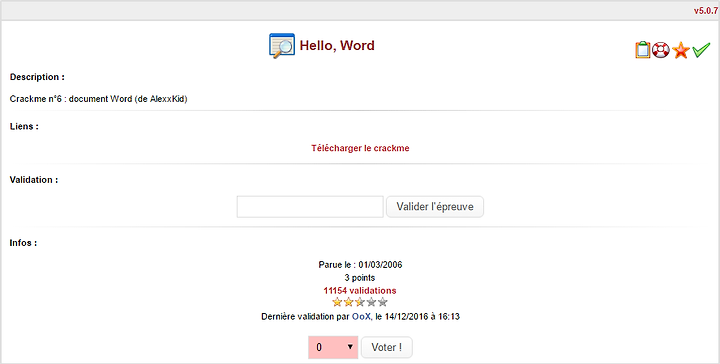Click the orange star favorite icon
Viewport: 720px width, 364px height.
click(x=681, y=50)
